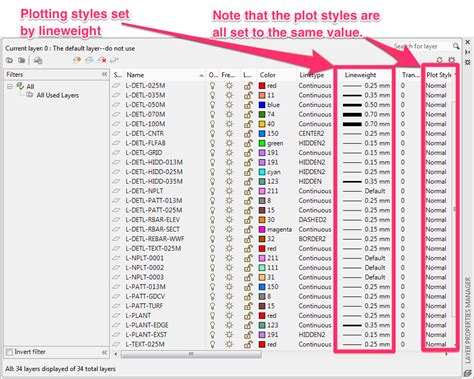Click the New Layer icon
Viewport: 474px width, 379px height.
click(x=77, y=60)
